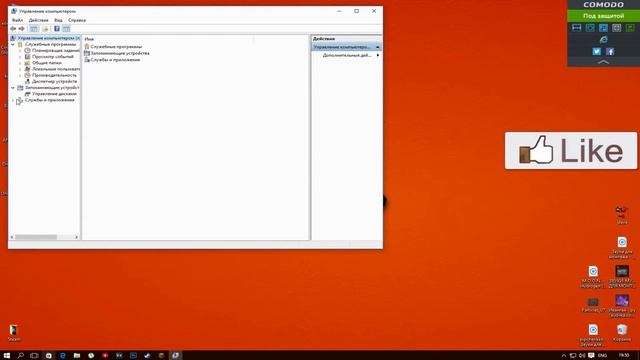Show hidden tray icons chevron
640x360 pixels.
[x=564, y=356]
